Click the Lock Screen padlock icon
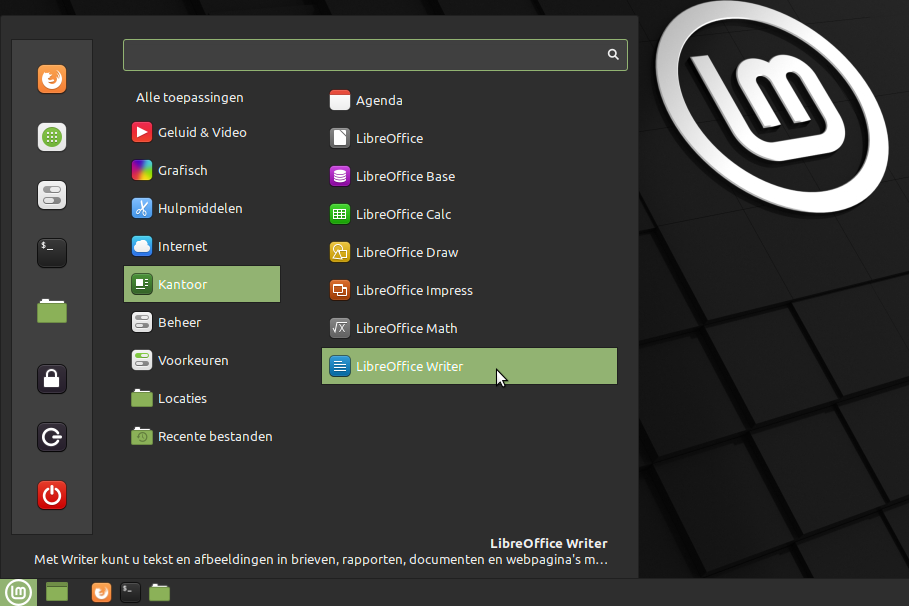The height and width of the screenshot is (606, 909). tap(52, 379)
